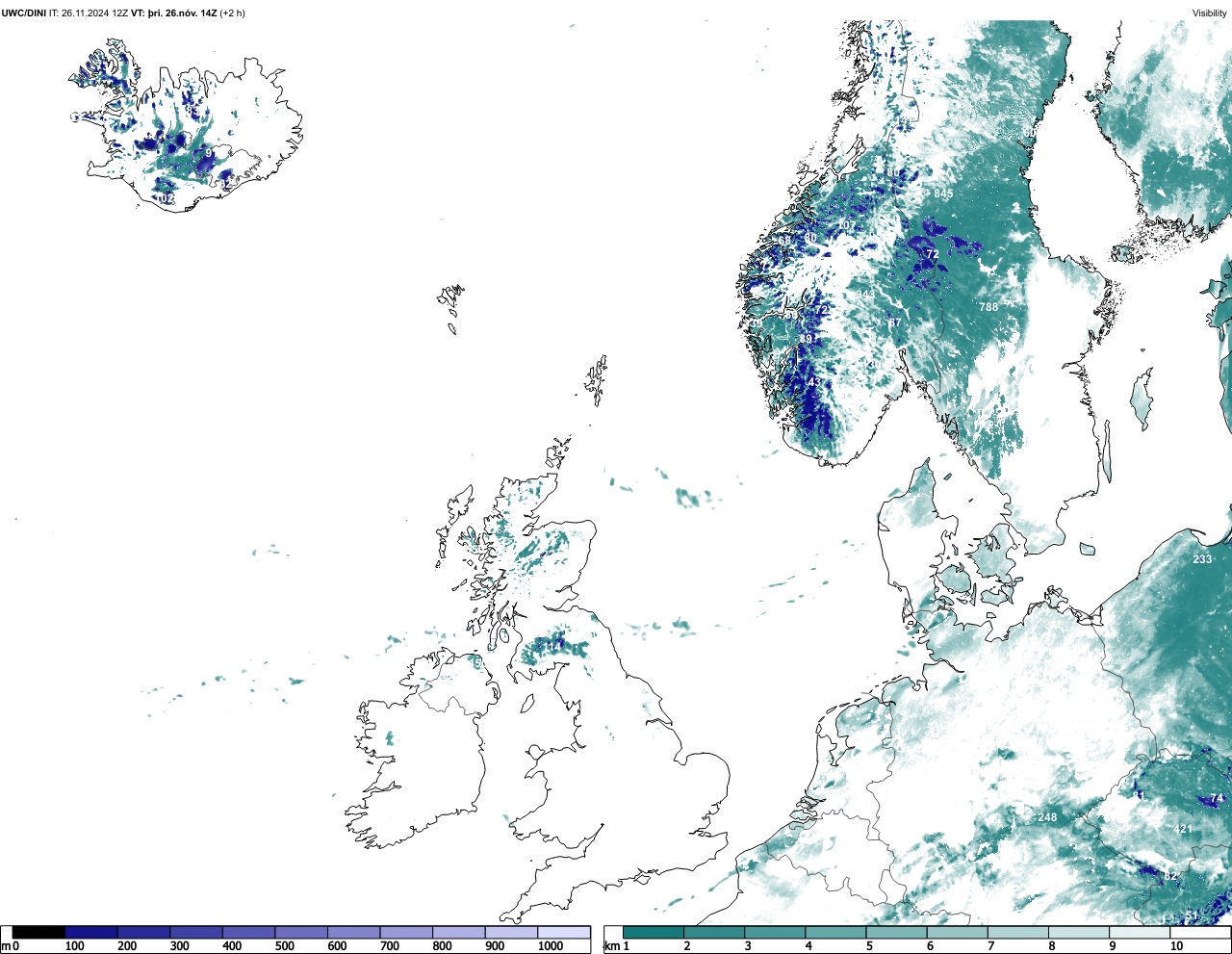Screen dimensions: 1232x954
Task: Click the '72' value in dark blue area
Action: pos(932,254)
